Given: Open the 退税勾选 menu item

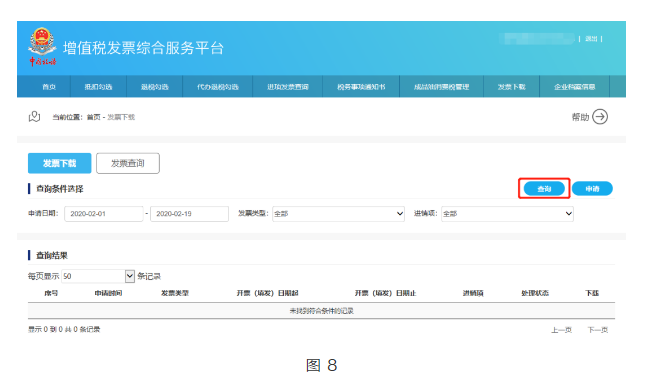Looking at the screenshot, I should (154, 87).
